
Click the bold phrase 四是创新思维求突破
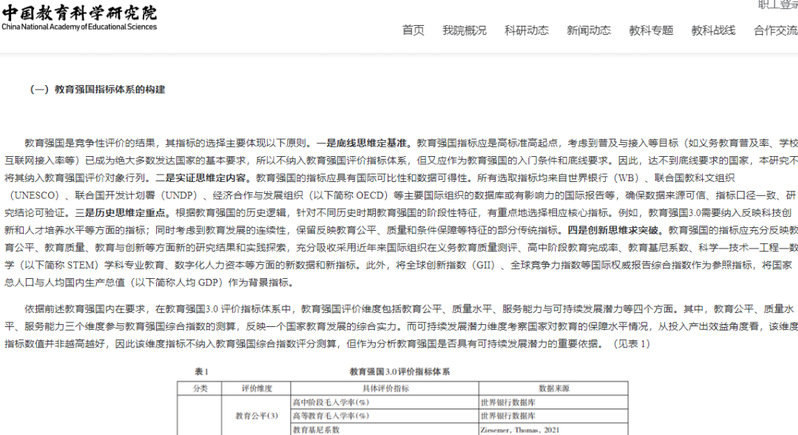pos(615,230)
